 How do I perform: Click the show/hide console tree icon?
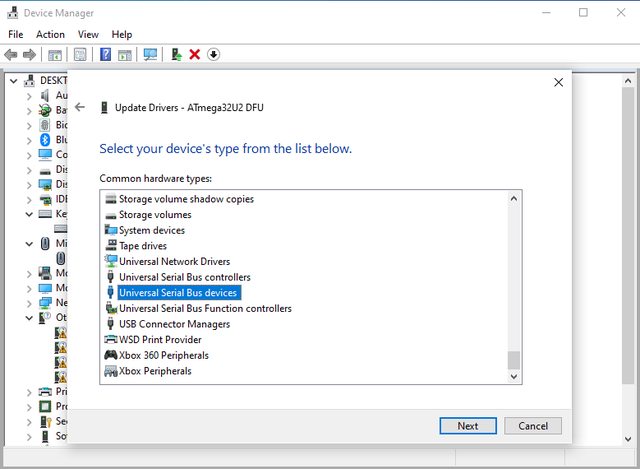[55, 54]
